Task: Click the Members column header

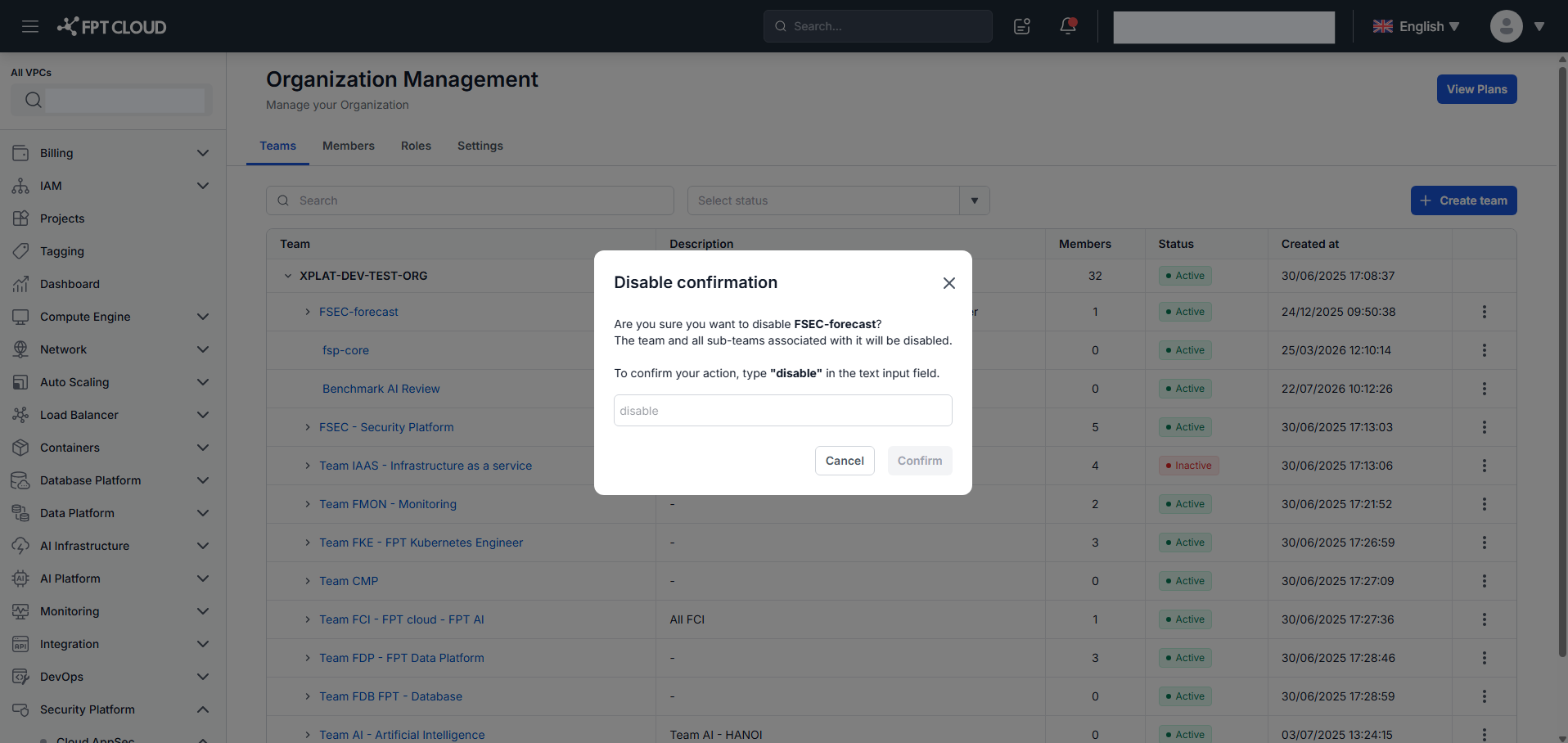Action: click(x=1085, y=244)
